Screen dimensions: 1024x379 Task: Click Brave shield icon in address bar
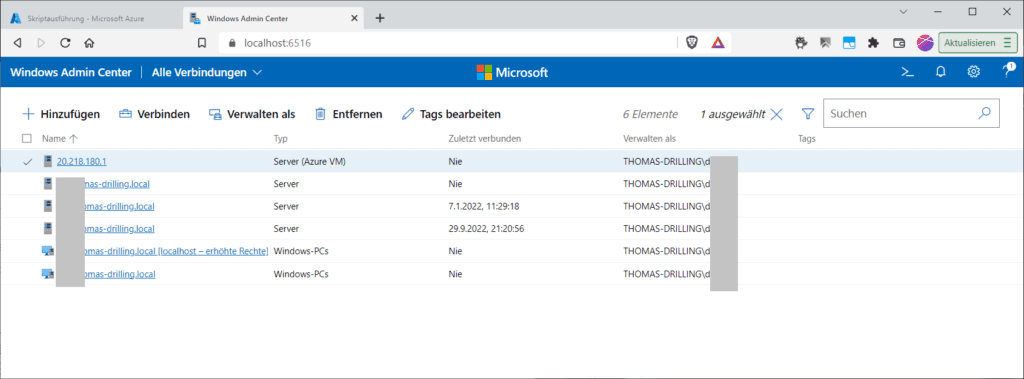click(x=692, y=43)
